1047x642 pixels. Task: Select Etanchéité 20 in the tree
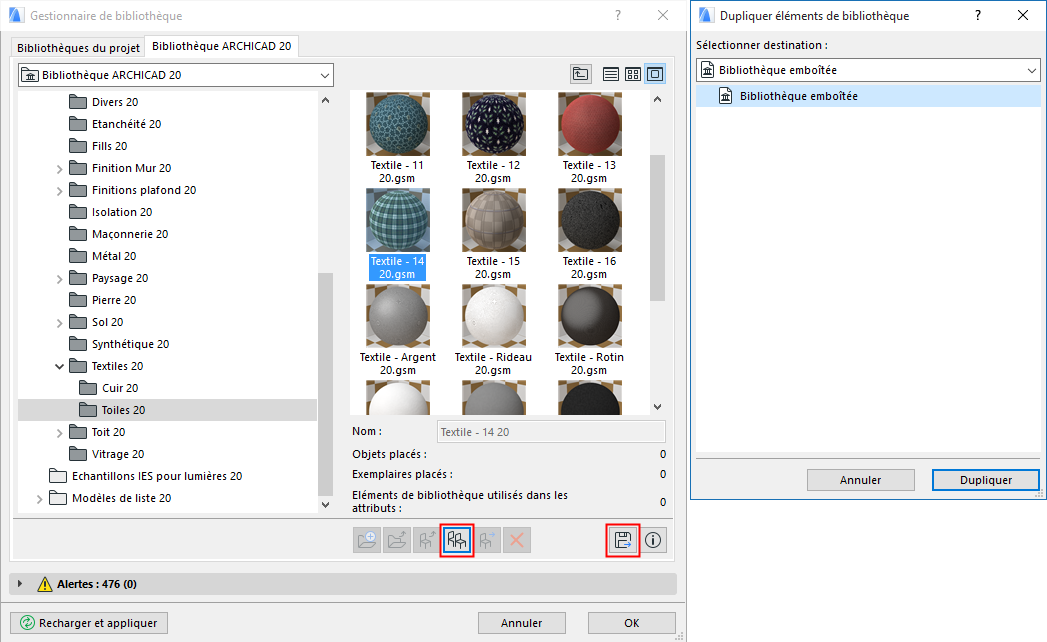[126, 124]
